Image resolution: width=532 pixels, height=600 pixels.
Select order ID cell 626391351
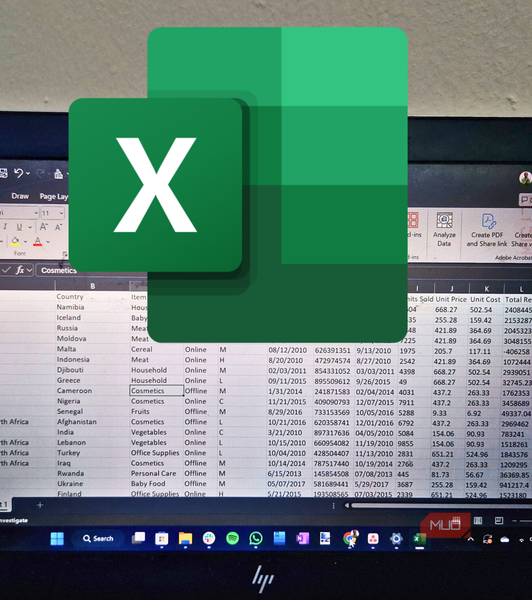(x=332, y=351)
